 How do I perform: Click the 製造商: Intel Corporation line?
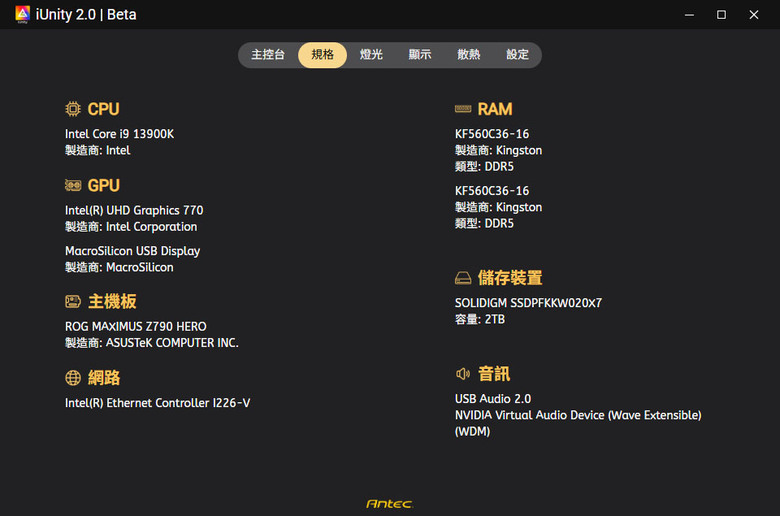(x=131, y=227)
